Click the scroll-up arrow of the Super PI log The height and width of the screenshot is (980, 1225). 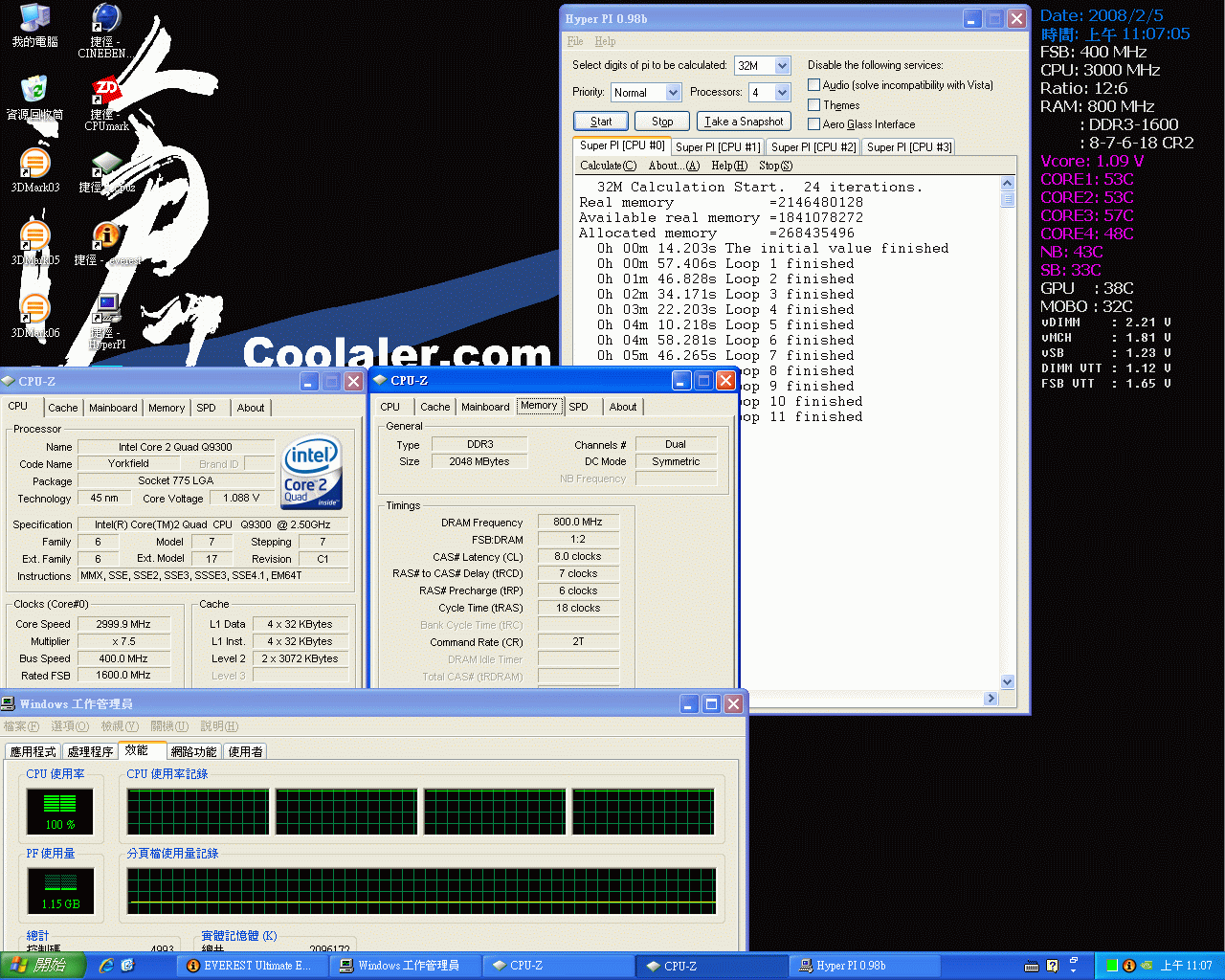pos(1007,184)
